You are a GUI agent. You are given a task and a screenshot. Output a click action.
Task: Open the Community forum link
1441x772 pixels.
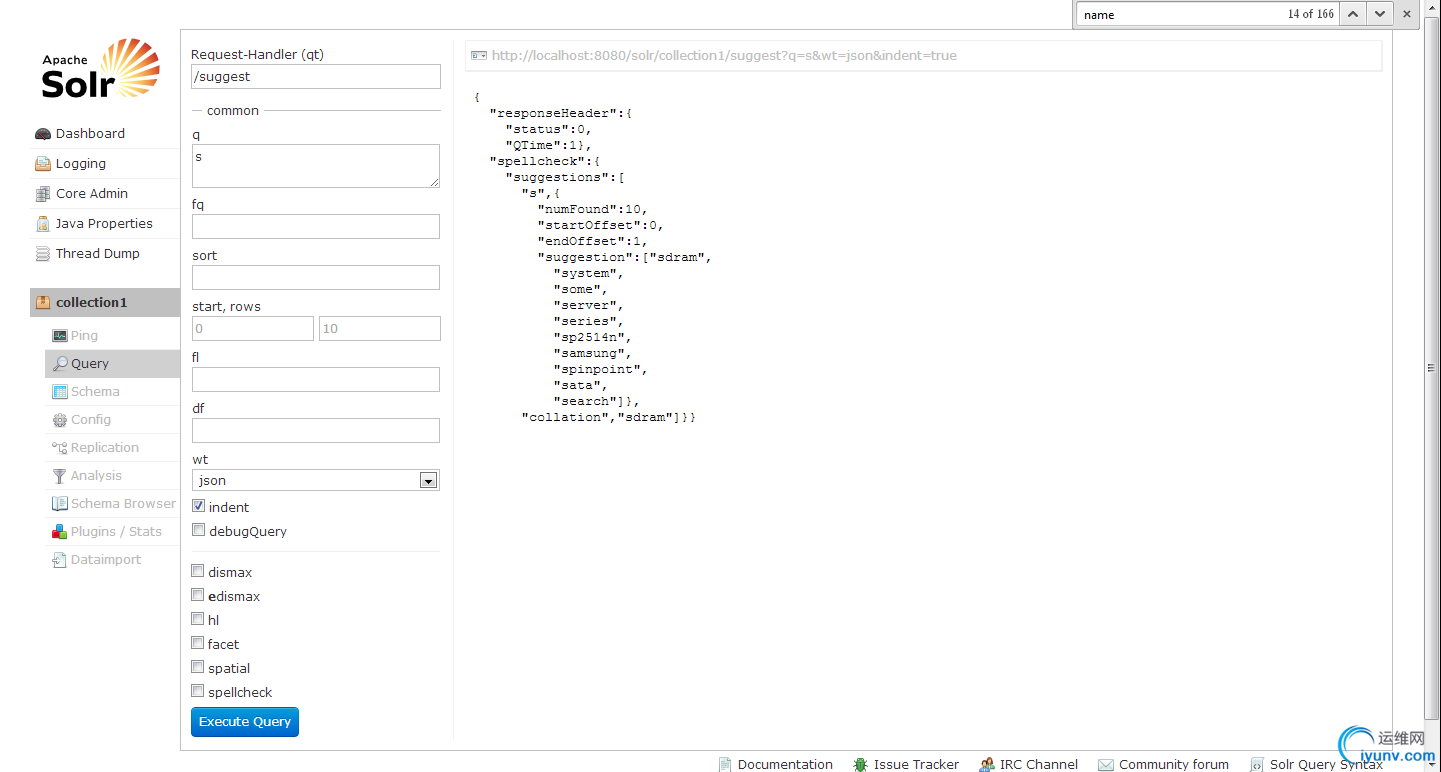[1174, 765]
